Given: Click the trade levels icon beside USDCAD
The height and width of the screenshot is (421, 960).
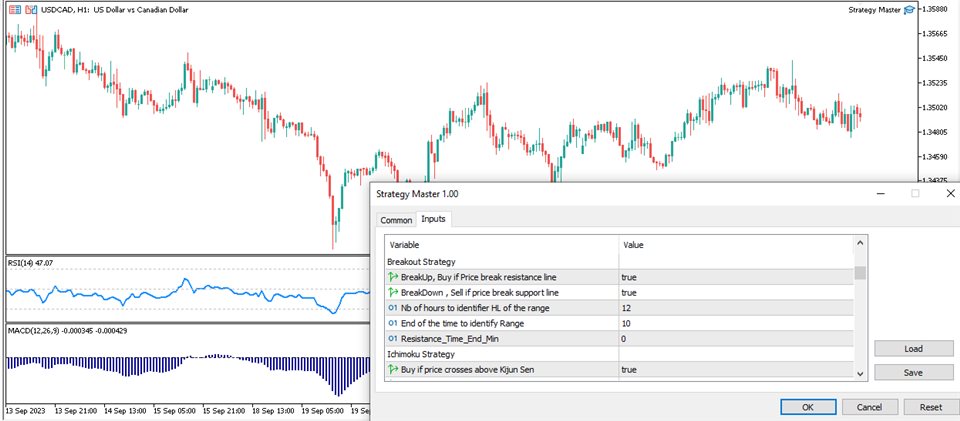Looking at the screenshot, I should point(31,10).
